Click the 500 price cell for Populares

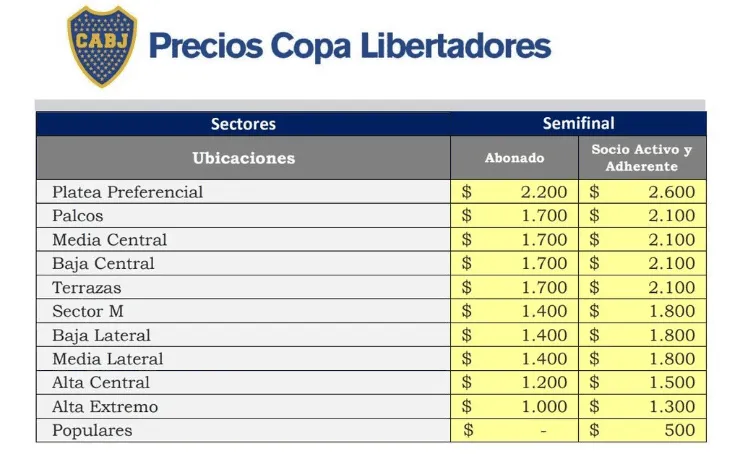pos(678,431)
